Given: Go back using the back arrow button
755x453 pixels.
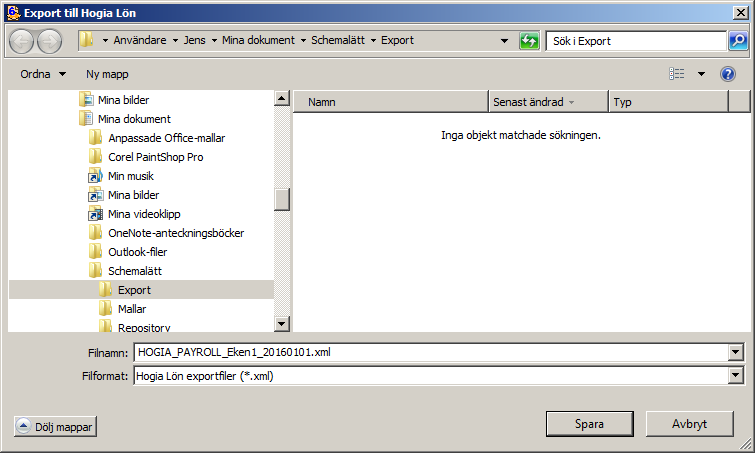Looking at the screenshot, I should 22,41.
